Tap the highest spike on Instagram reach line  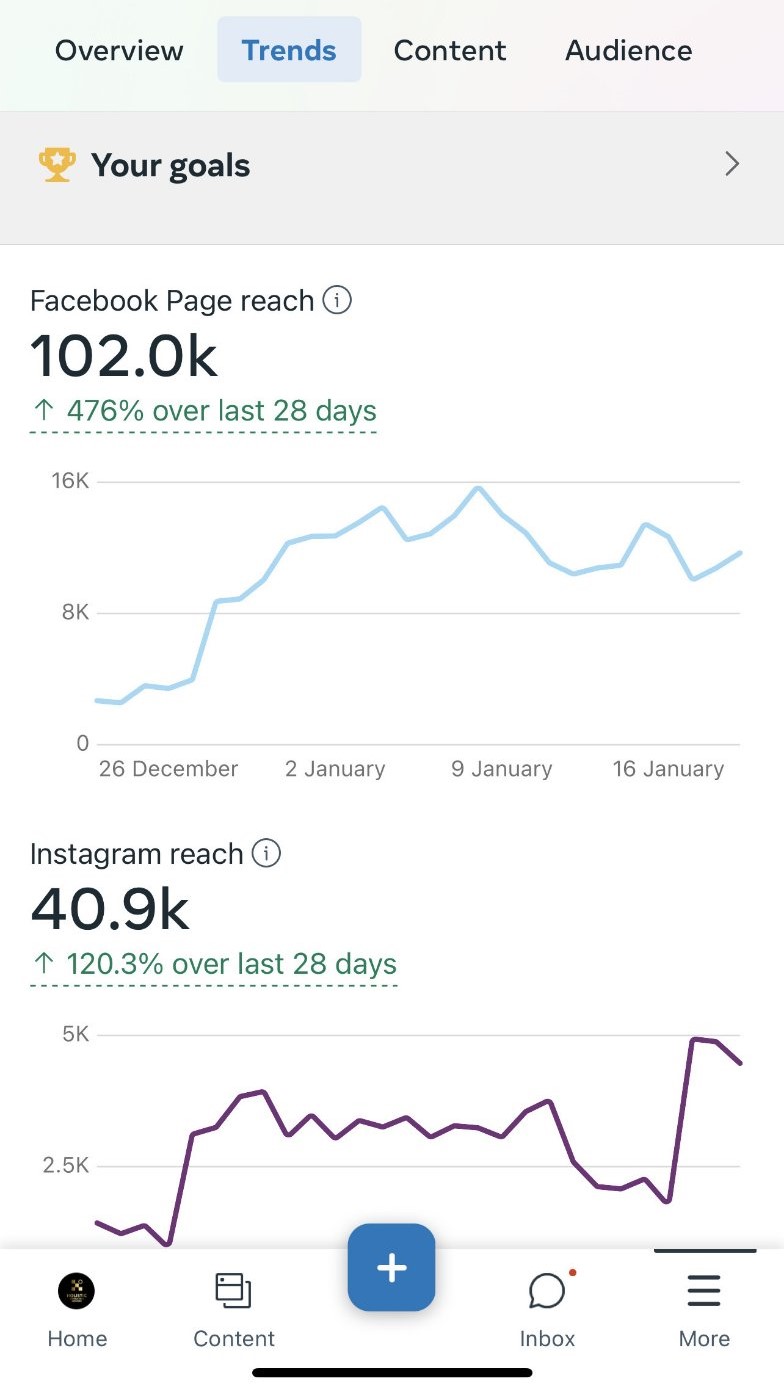coord(694,1040)
